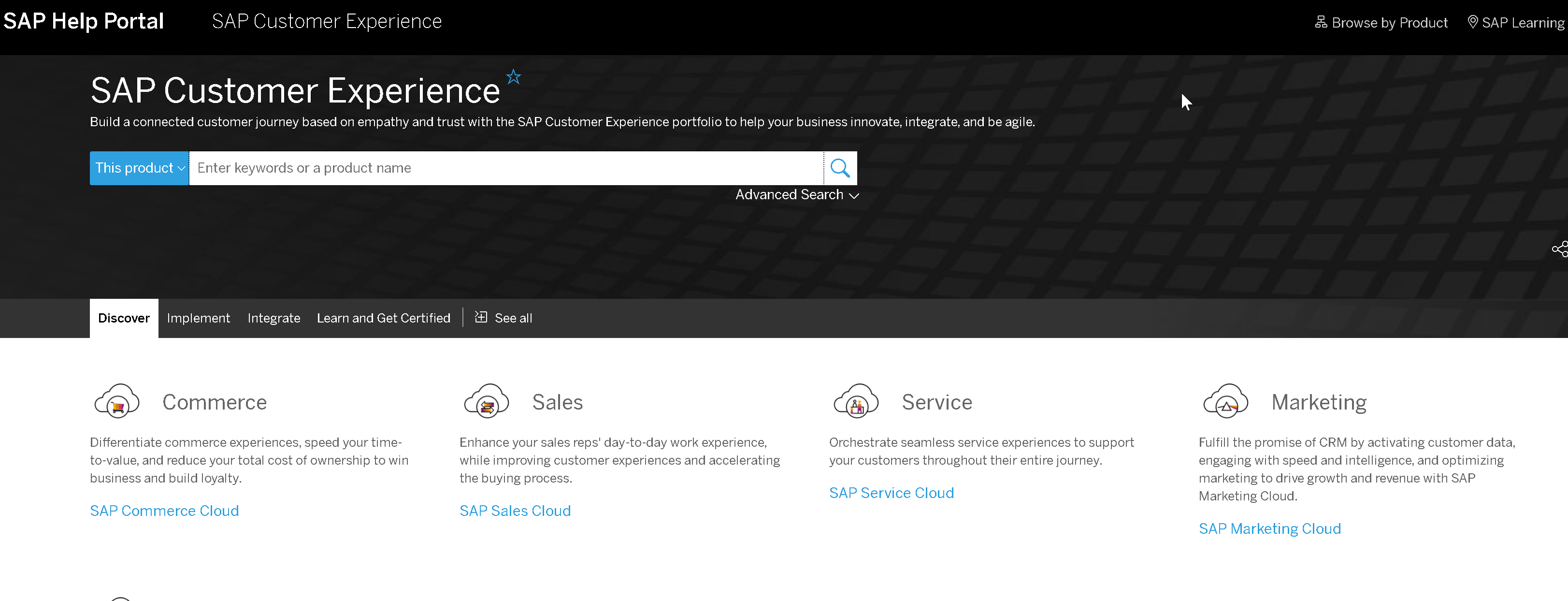Open the Learn and Get Certified tab
Screen dimensions: 1568x601
[384, 319]
